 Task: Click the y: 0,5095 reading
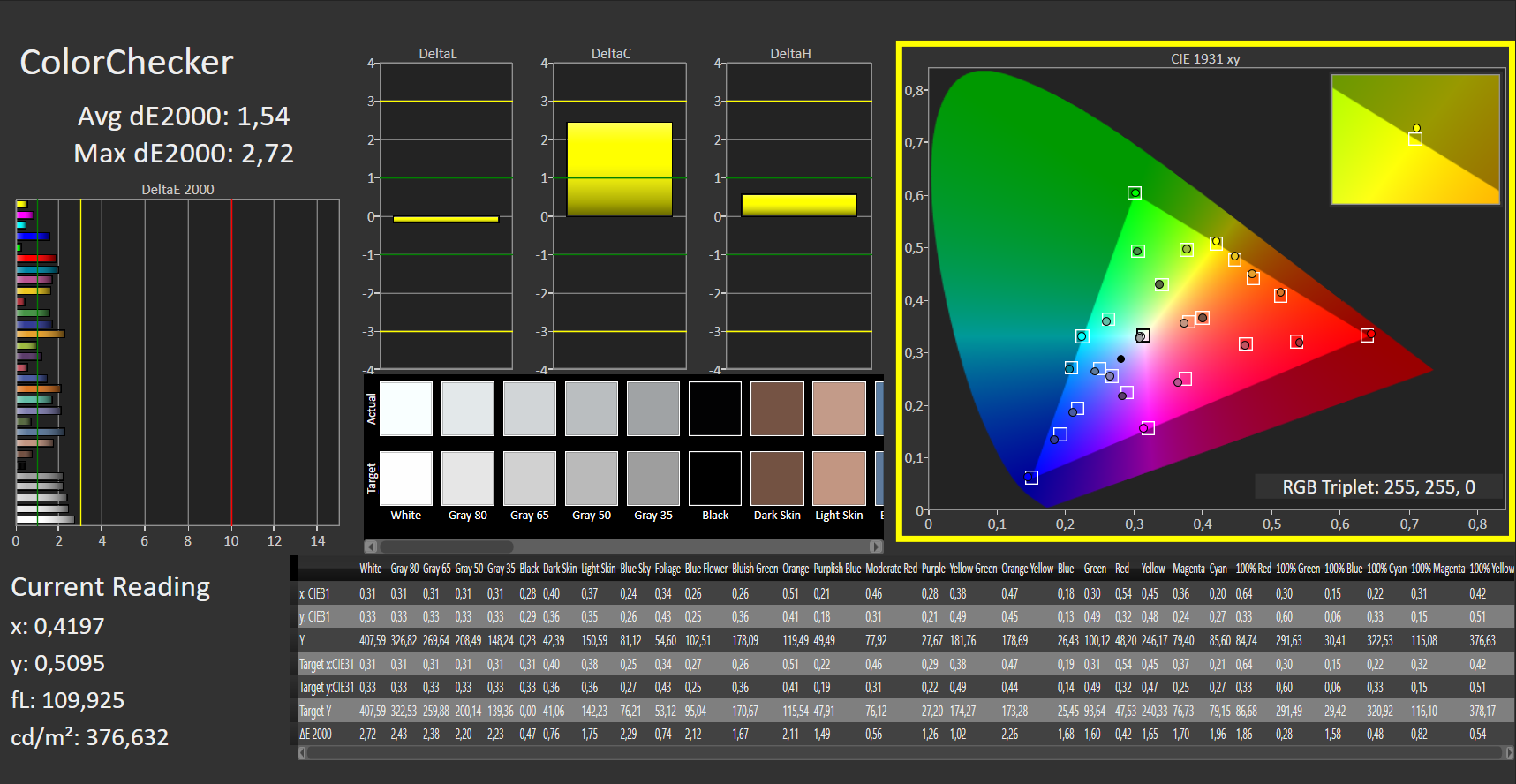click(57, 663)
